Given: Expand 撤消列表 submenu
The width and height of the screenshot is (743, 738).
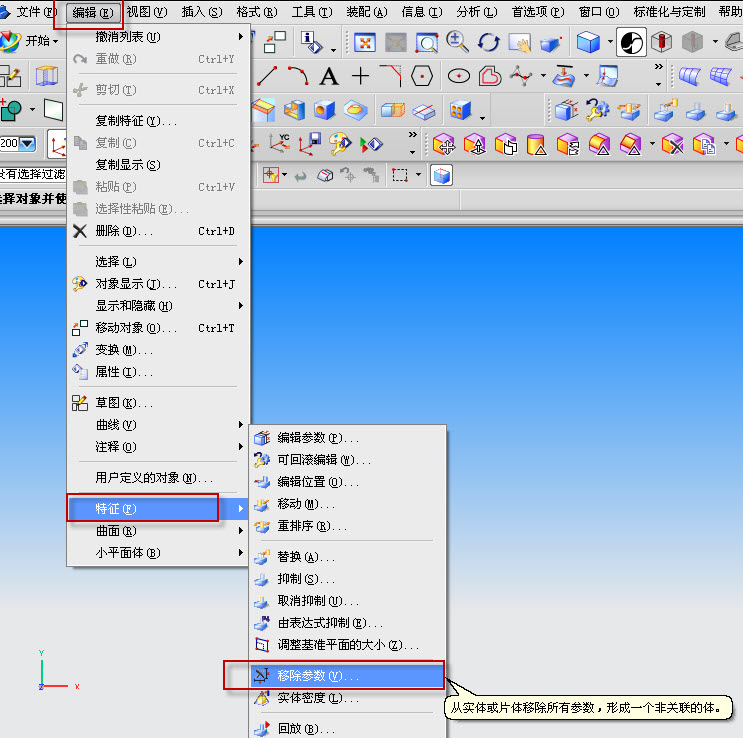Looking at the screenshot, I should coord(158,36).
